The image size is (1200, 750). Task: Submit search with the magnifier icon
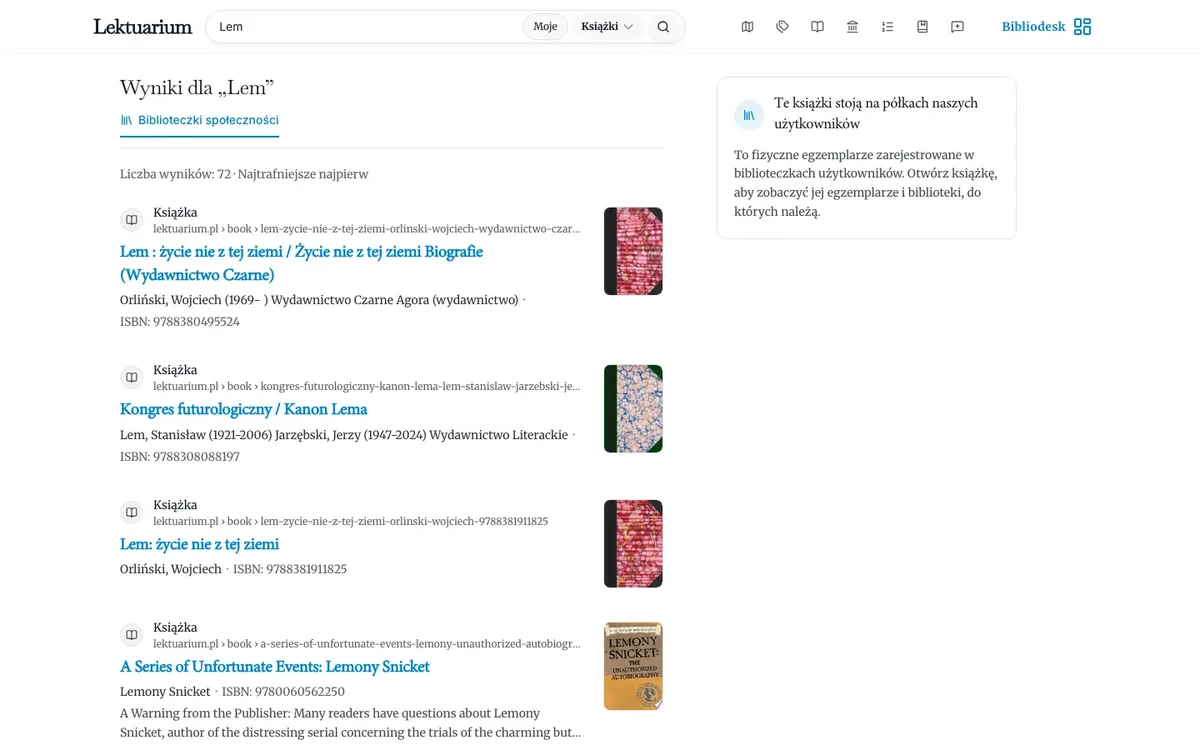(663, 27)
